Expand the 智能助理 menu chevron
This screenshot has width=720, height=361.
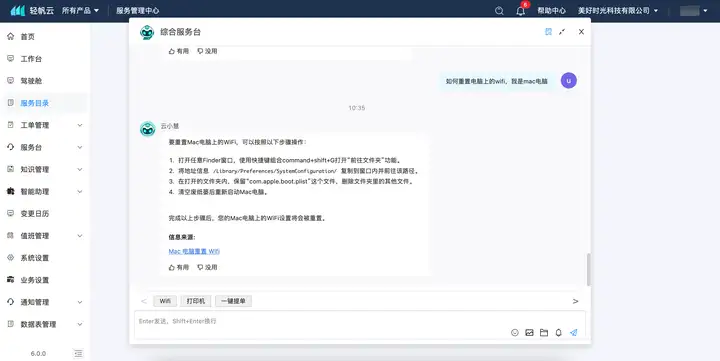[80, 191]
